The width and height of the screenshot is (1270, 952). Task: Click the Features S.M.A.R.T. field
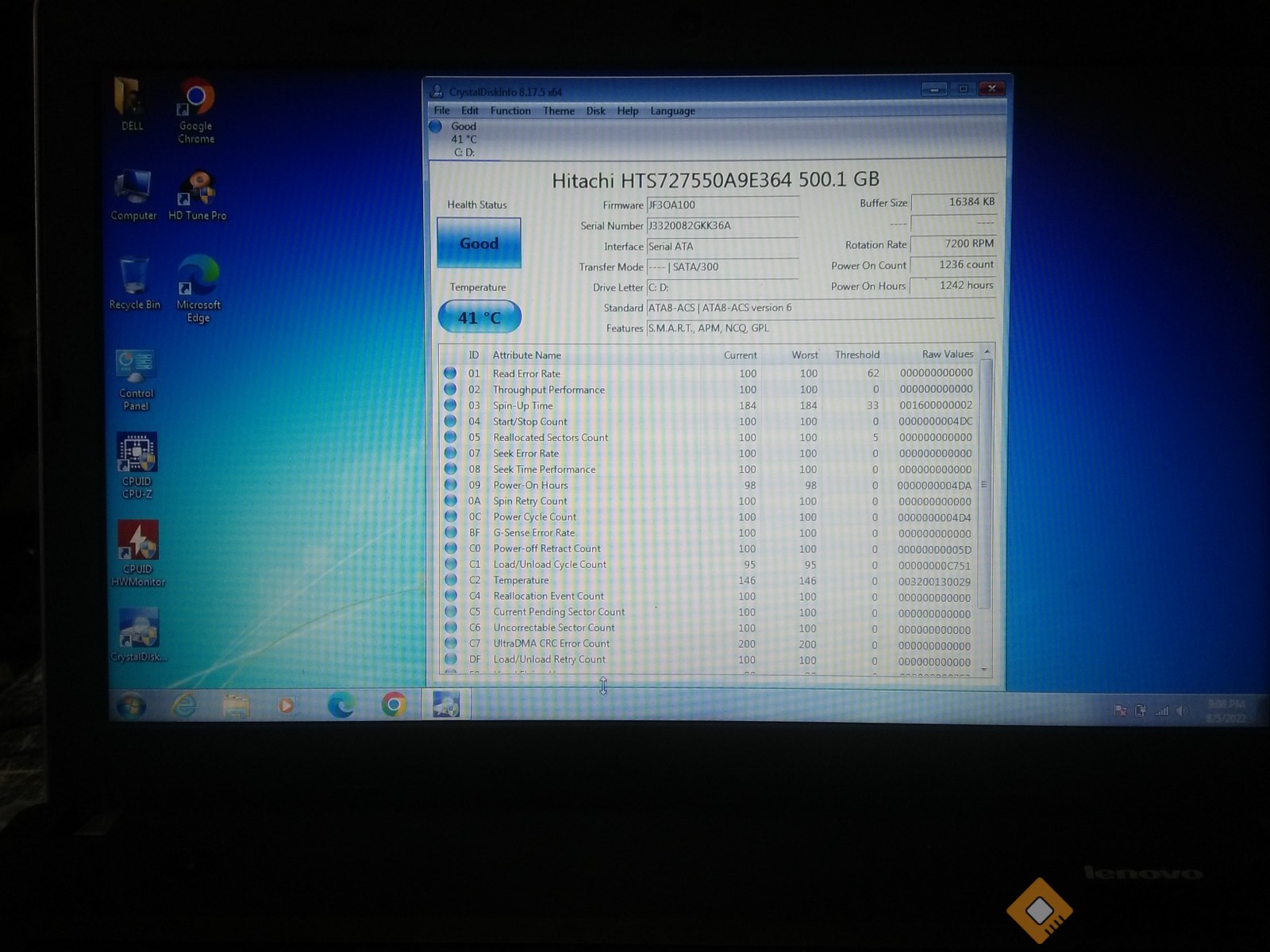tap(821, 328)
